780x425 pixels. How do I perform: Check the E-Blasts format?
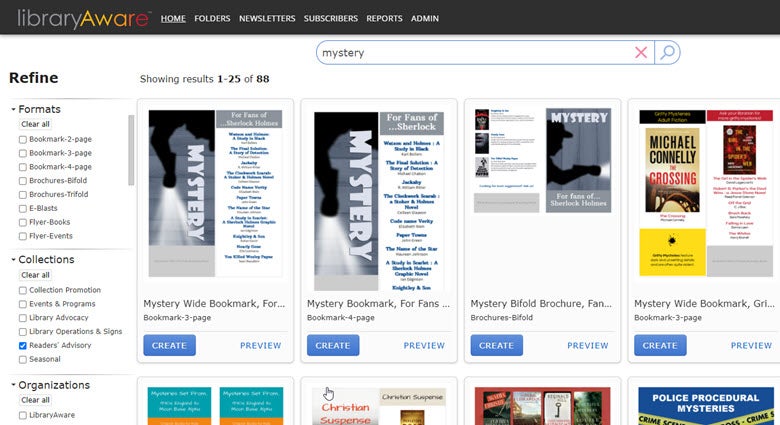click(23, 209)
